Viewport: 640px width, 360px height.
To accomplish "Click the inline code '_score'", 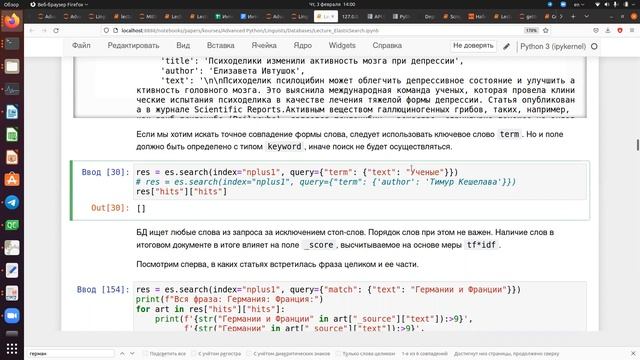I will click(x=319, y=245).
